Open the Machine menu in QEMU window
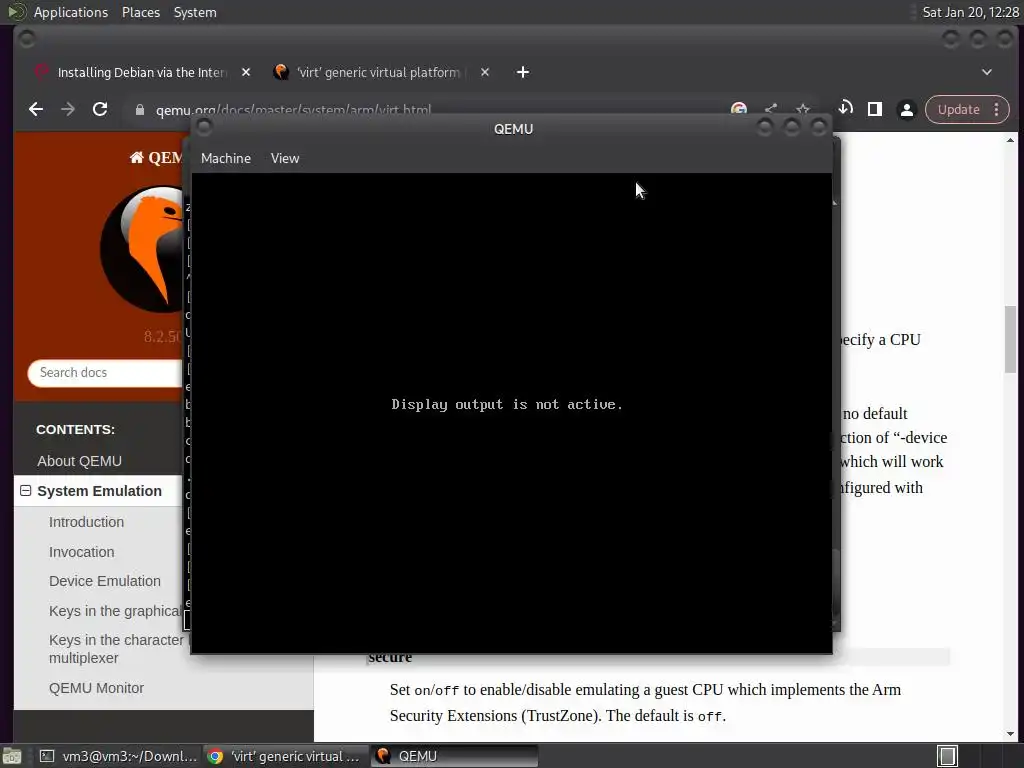The image size is (1024, 768). (225, 158)
